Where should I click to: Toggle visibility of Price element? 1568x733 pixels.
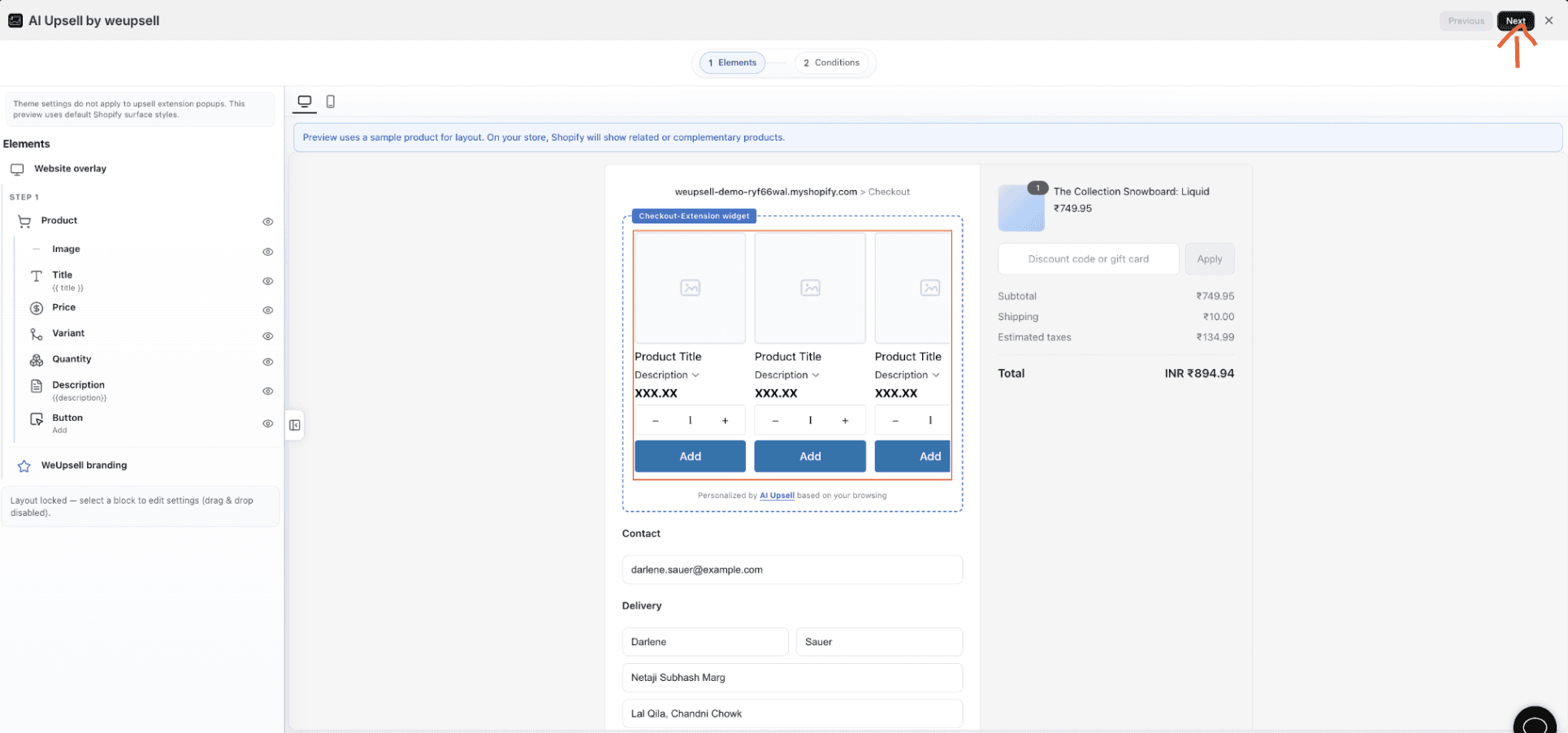267,310
